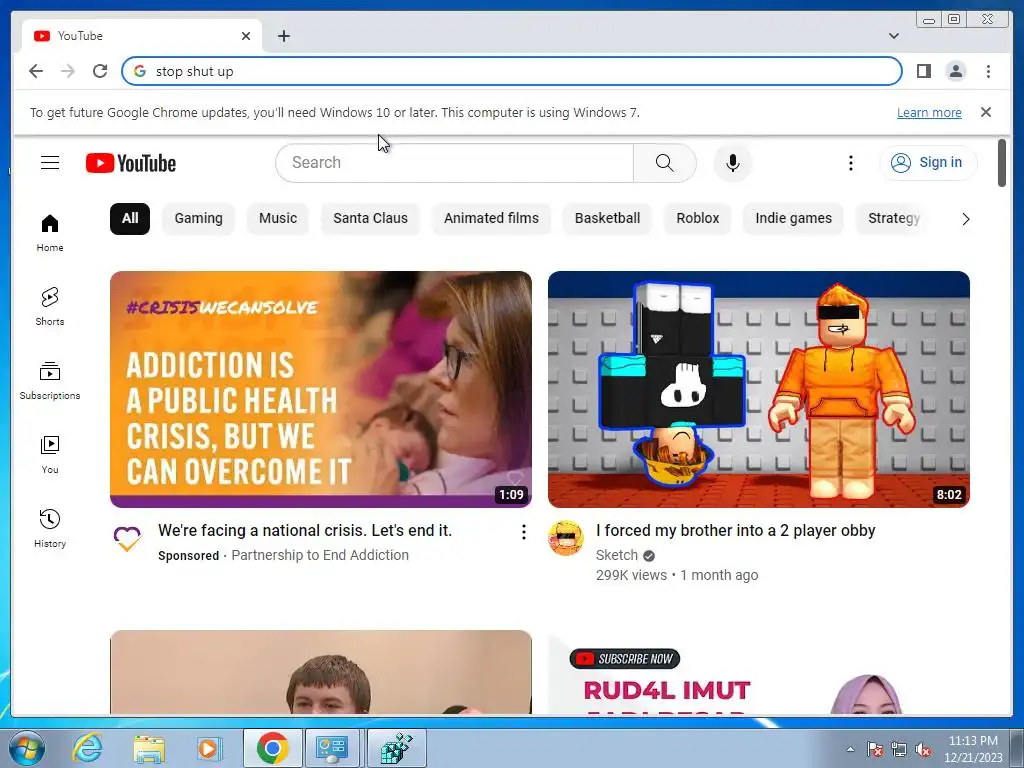Click Chrome back arrow

pyautogui.click(x=36, y=71)
